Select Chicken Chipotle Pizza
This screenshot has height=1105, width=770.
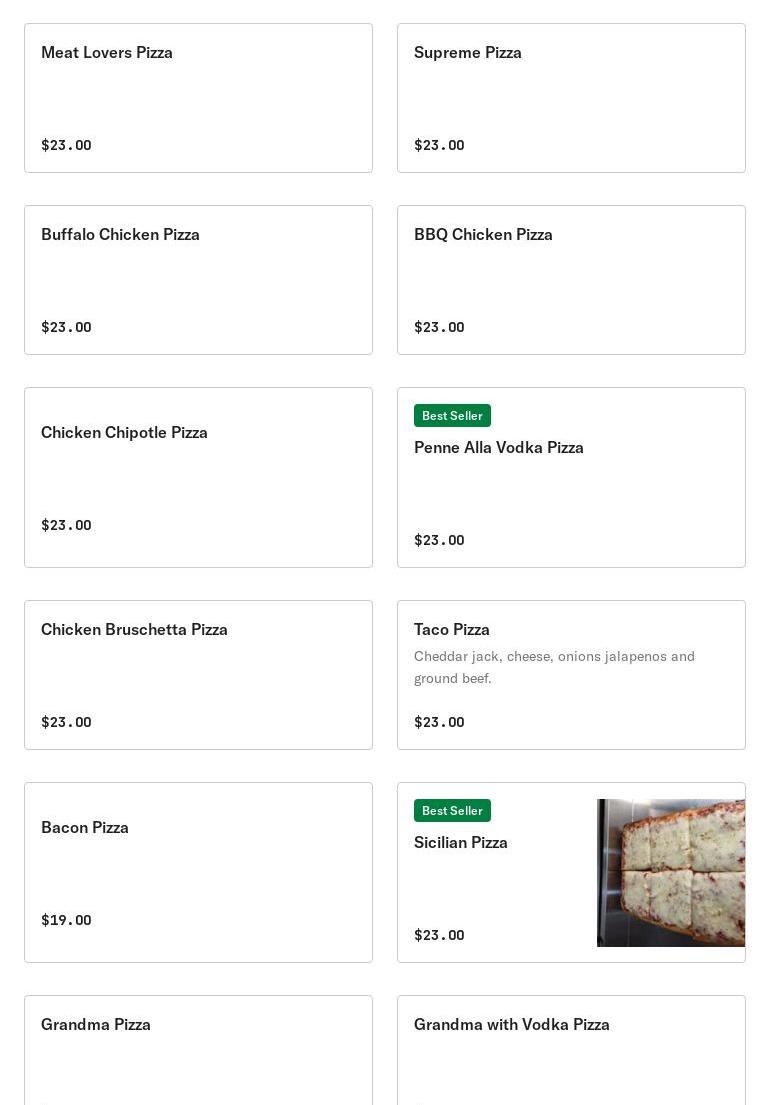tap(198, 477)
